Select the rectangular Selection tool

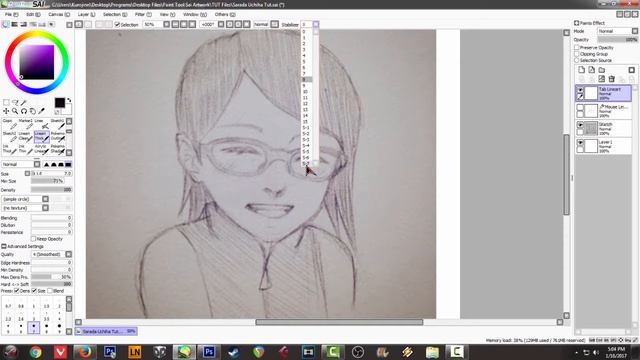(6, 102)
